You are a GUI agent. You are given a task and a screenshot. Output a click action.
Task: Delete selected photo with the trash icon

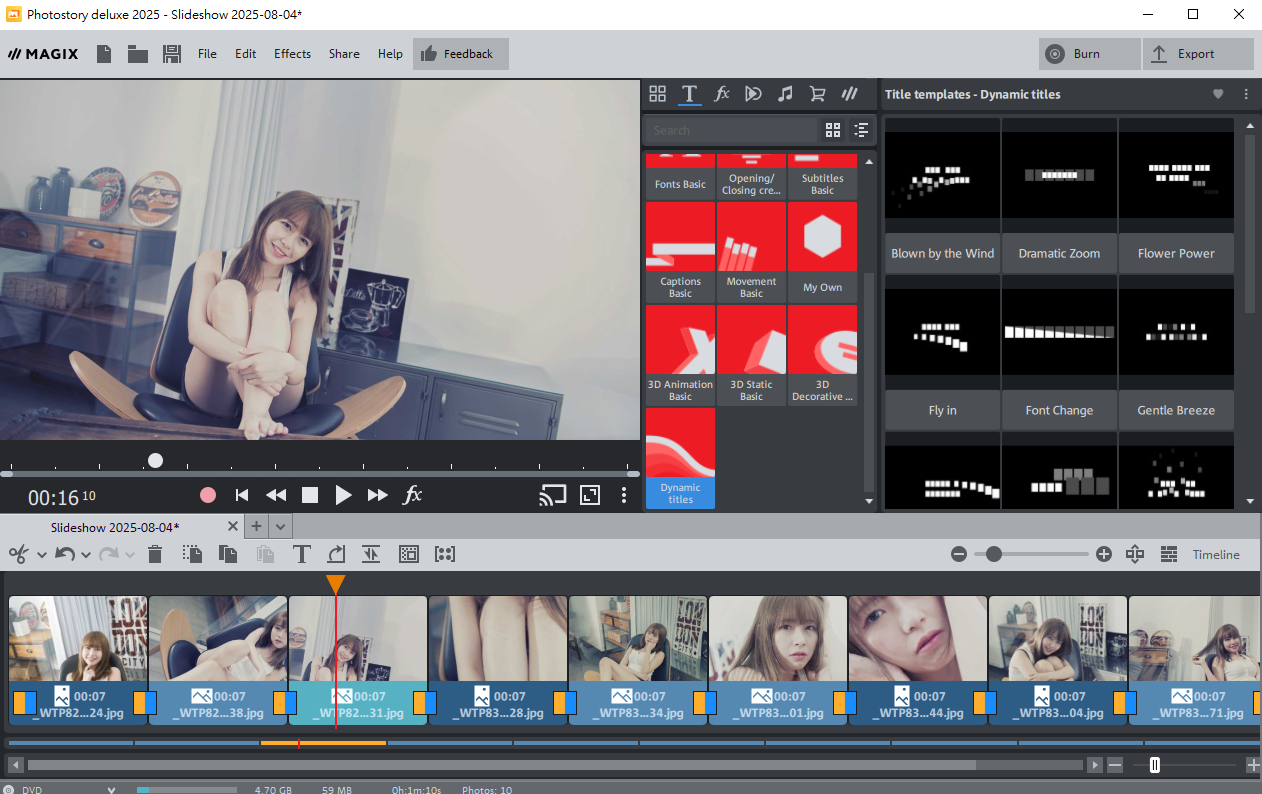pyautogui.click(x=155, y=554)
